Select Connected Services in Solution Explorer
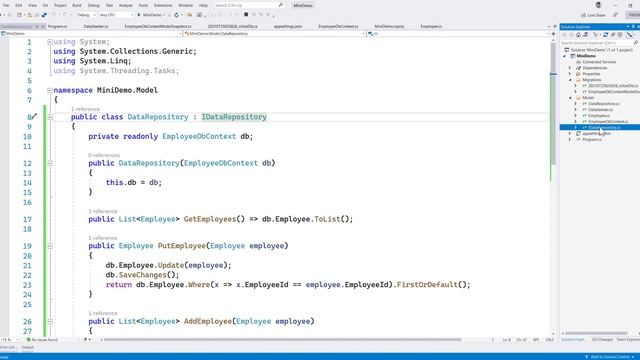640x360 pixels. (599, 62)
